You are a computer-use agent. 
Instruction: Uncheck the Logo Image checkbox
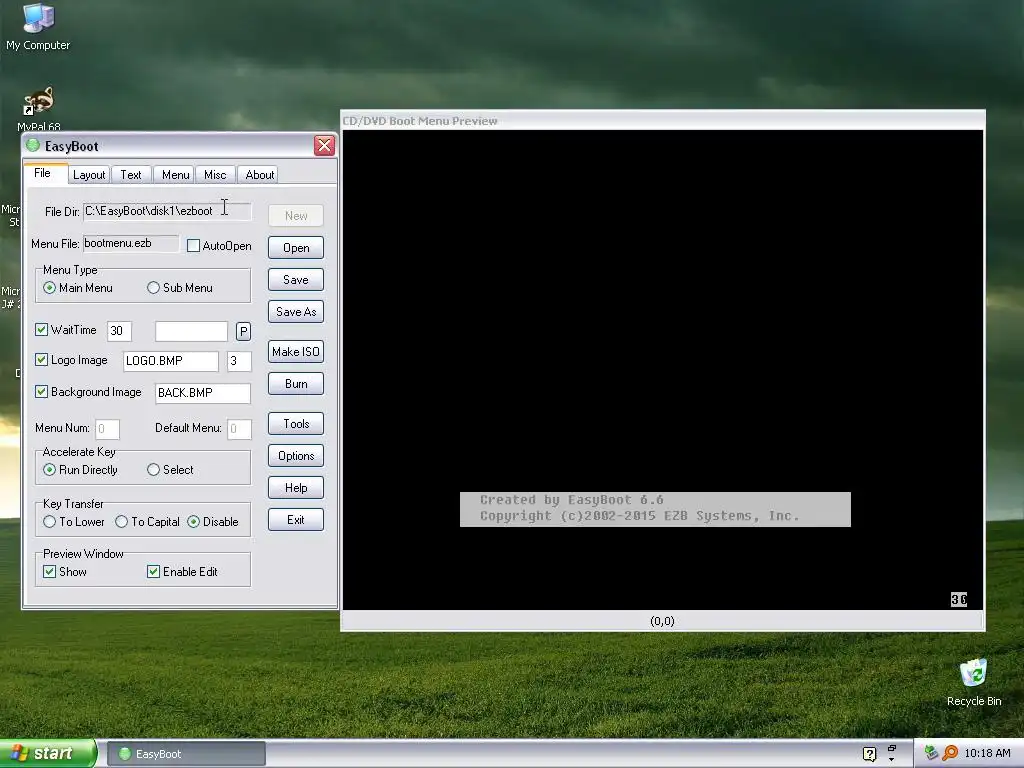[x=42, y=360]
